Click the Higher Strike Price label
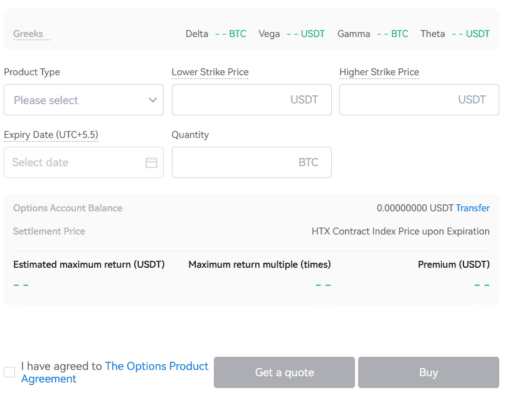 click(x=379, y=72)
